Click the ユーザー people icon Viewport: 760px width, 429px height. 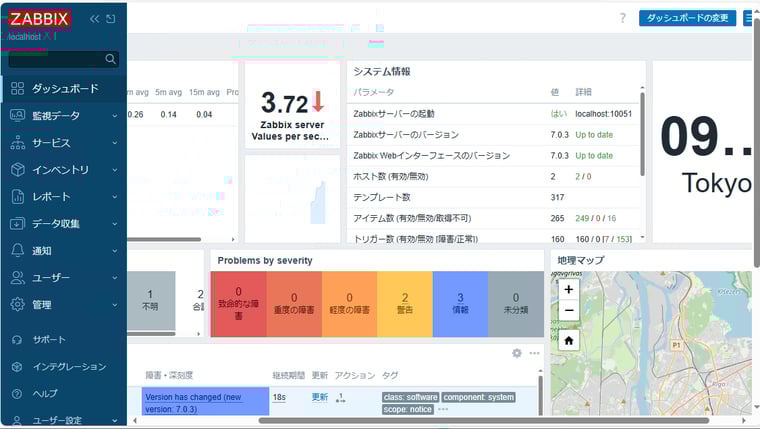[17, 278]
